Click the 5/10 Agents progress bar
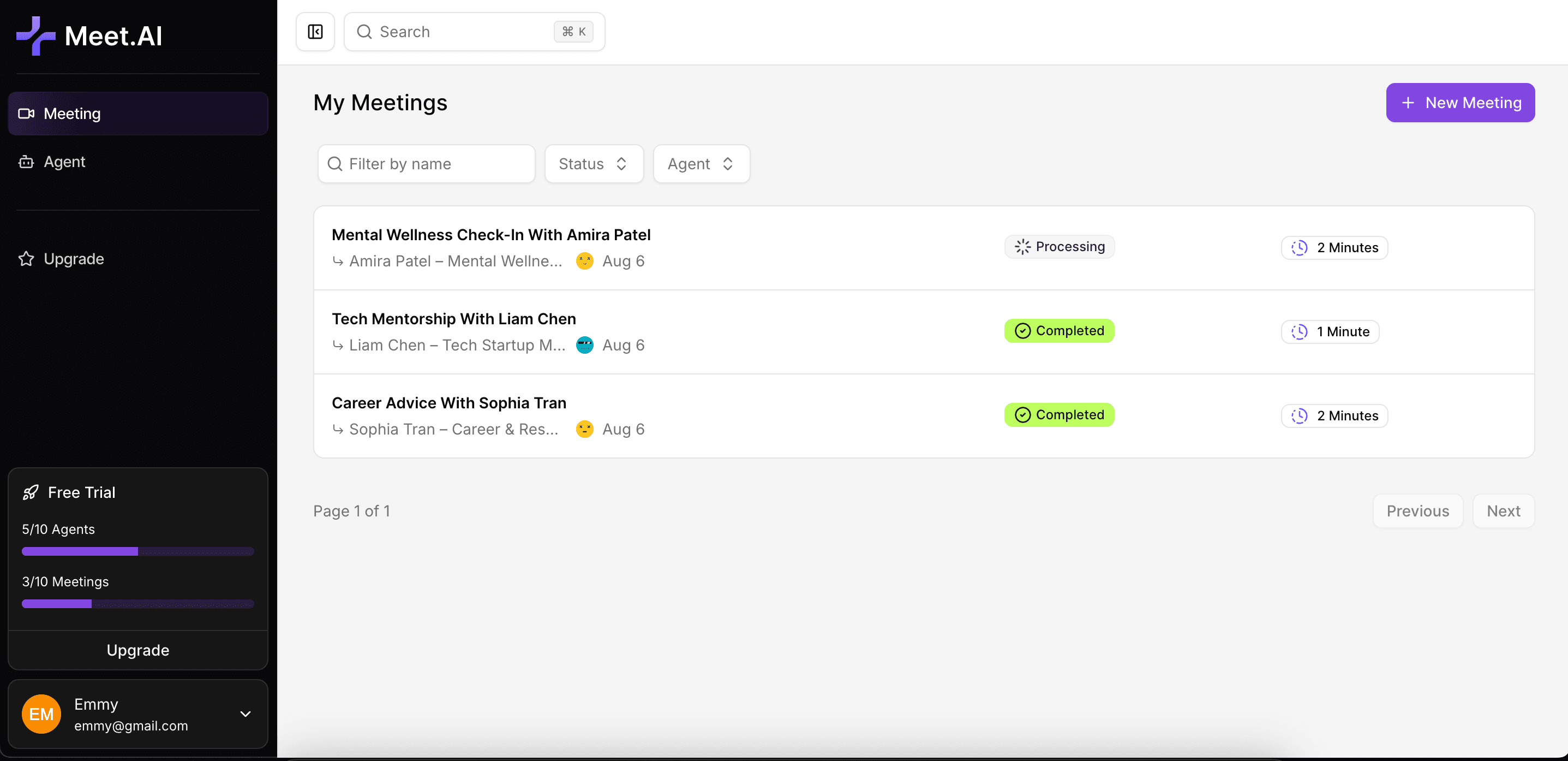 click(x=137, y=551)
